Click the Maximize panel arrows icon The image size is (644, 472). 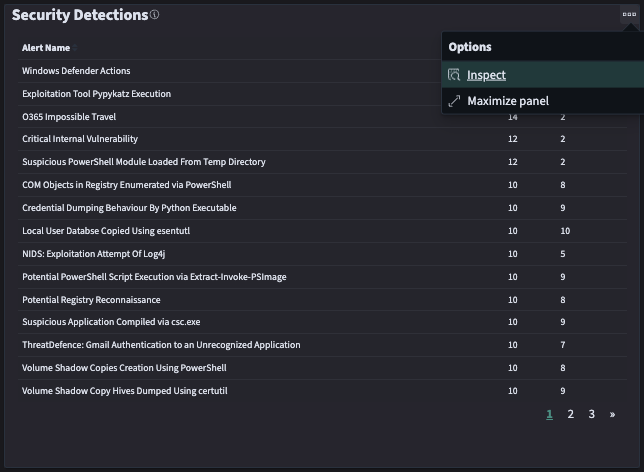click(x=454, y=101)
